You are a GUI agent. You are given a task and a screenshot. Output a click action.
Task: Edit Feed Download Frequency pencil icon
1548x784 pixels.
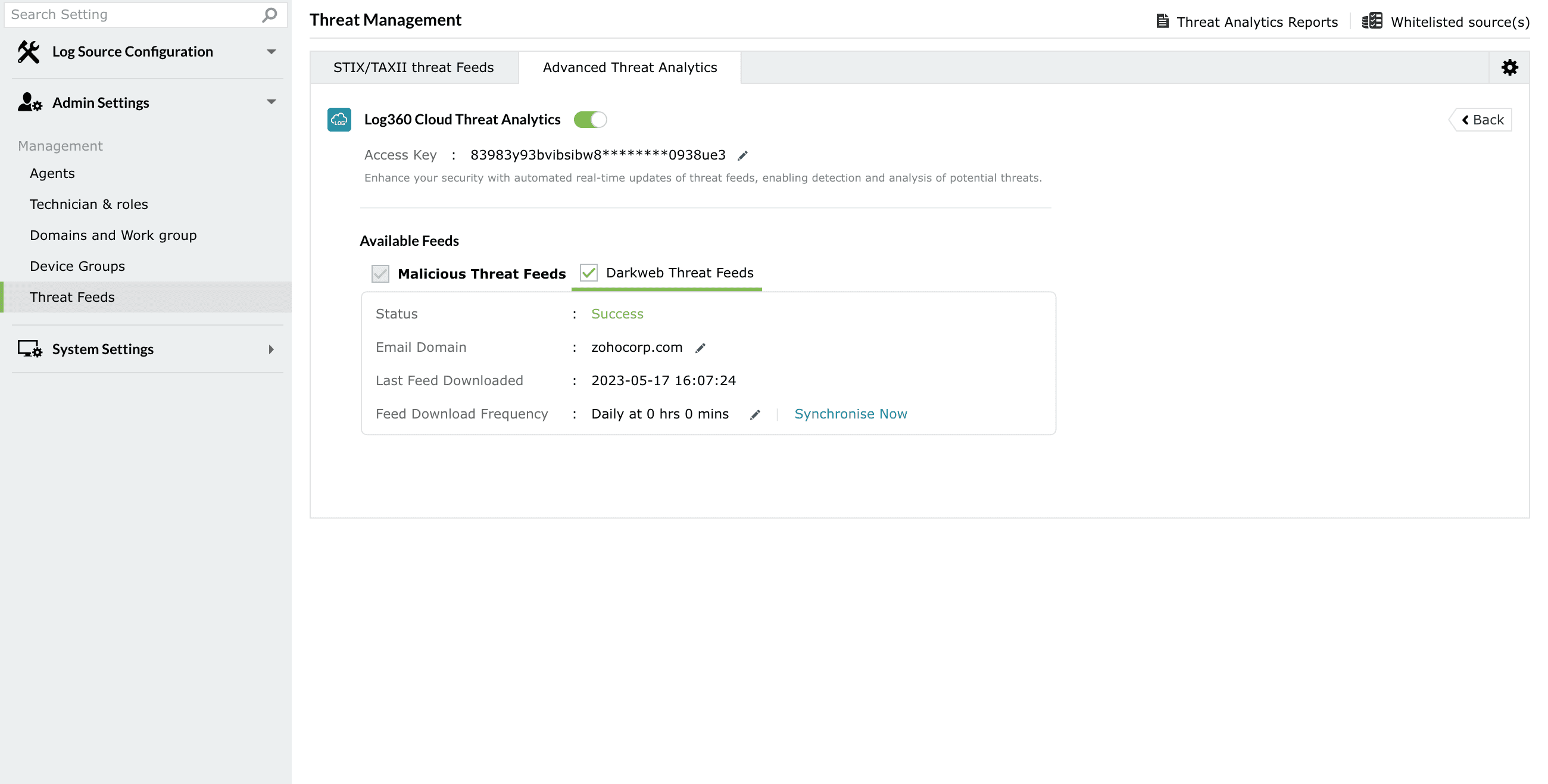[x=755, y=414]
